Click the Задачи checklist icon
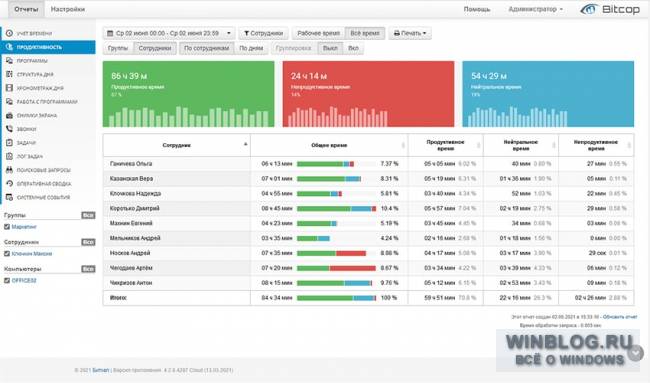 coord(9,143)
